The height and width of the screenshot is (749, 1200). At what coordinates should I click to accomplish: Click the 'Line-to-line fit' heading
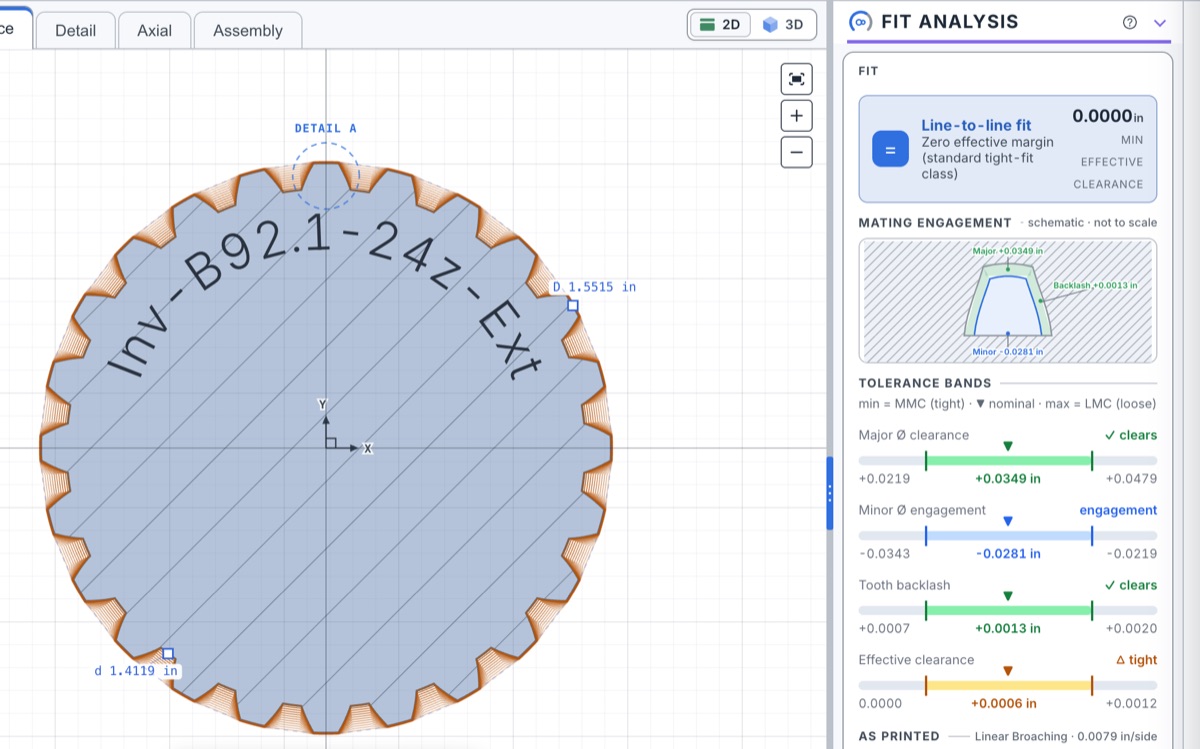[x=976, y=126]
